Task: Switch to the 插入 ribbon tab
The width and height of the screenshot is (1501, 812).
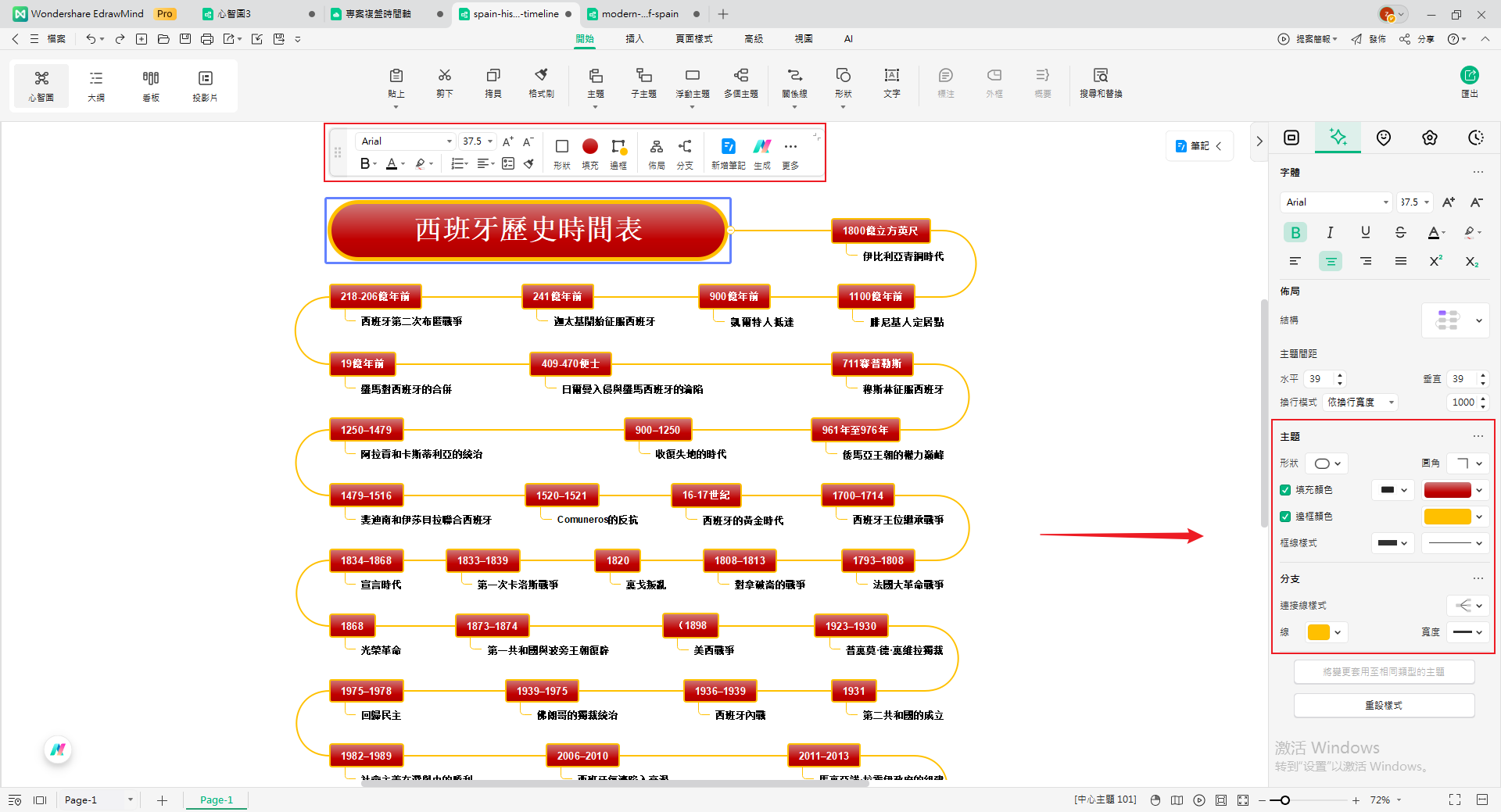Action: pos(635,38)
